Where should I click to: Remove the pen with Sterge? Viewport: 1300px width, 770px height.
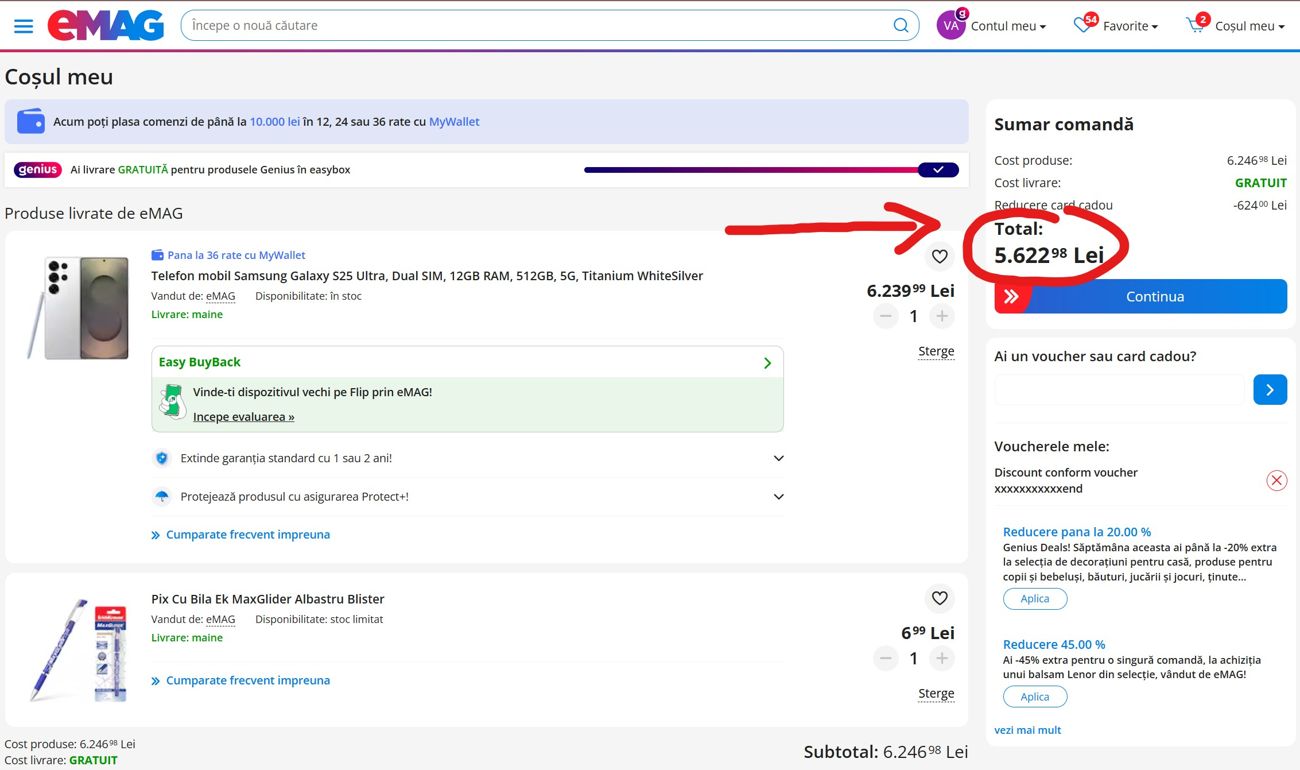936,693
